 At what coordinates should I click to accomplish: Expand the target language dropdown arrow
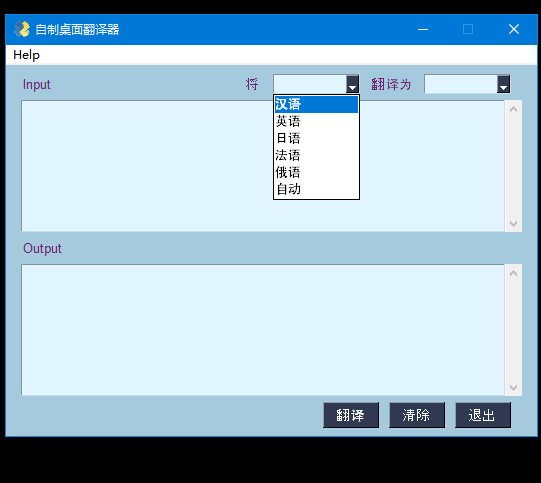coord(503,84)
